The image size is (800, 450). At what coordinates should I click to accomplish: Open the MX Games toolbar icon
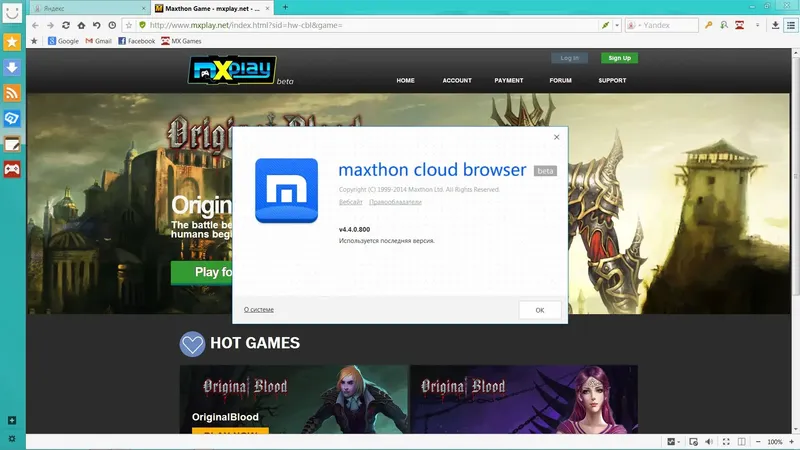(x=739, y=25)
